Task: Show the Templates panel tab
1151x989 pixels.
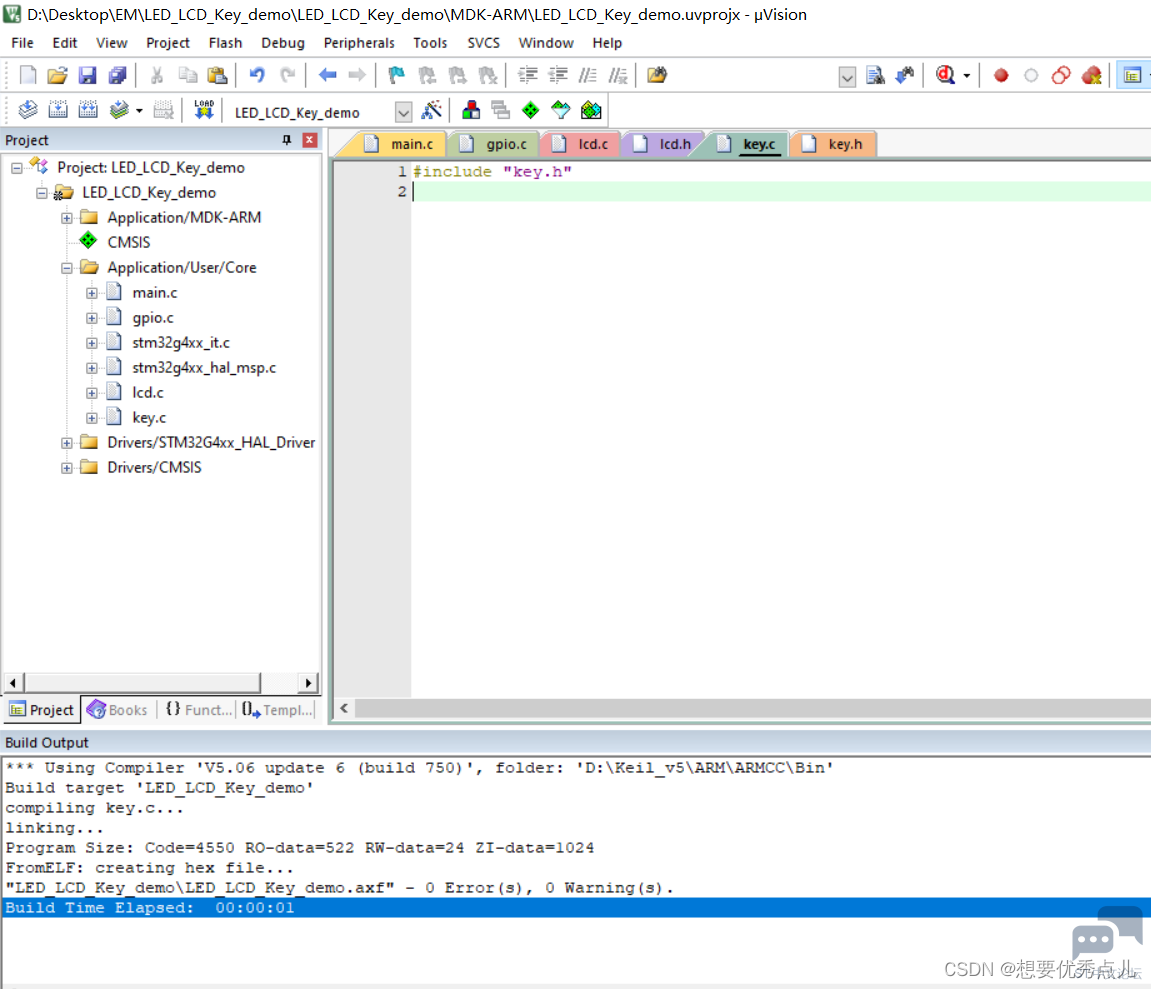Action: click(277, 710)
